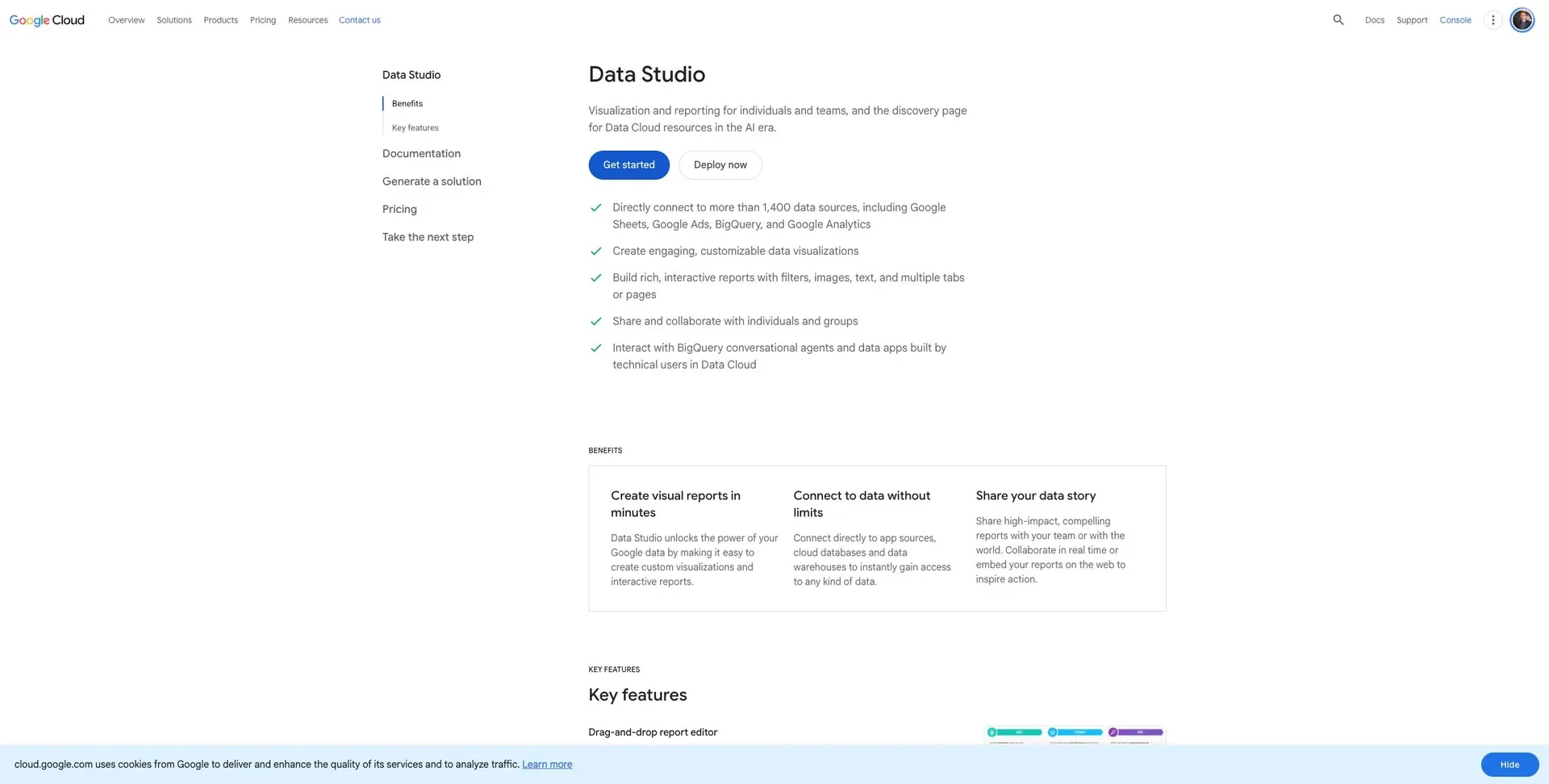This screenshot has height=784, width=1549.
Task: Open Documentation in the sidebar
Action: click(x=422, y=153)
